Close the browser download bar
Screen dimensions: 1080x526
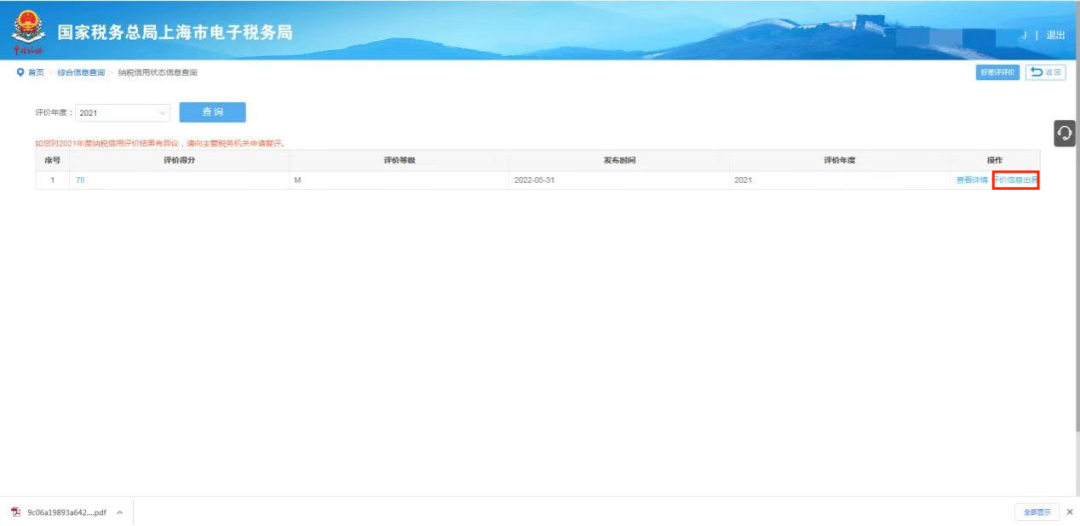[x=1070, y=512]
